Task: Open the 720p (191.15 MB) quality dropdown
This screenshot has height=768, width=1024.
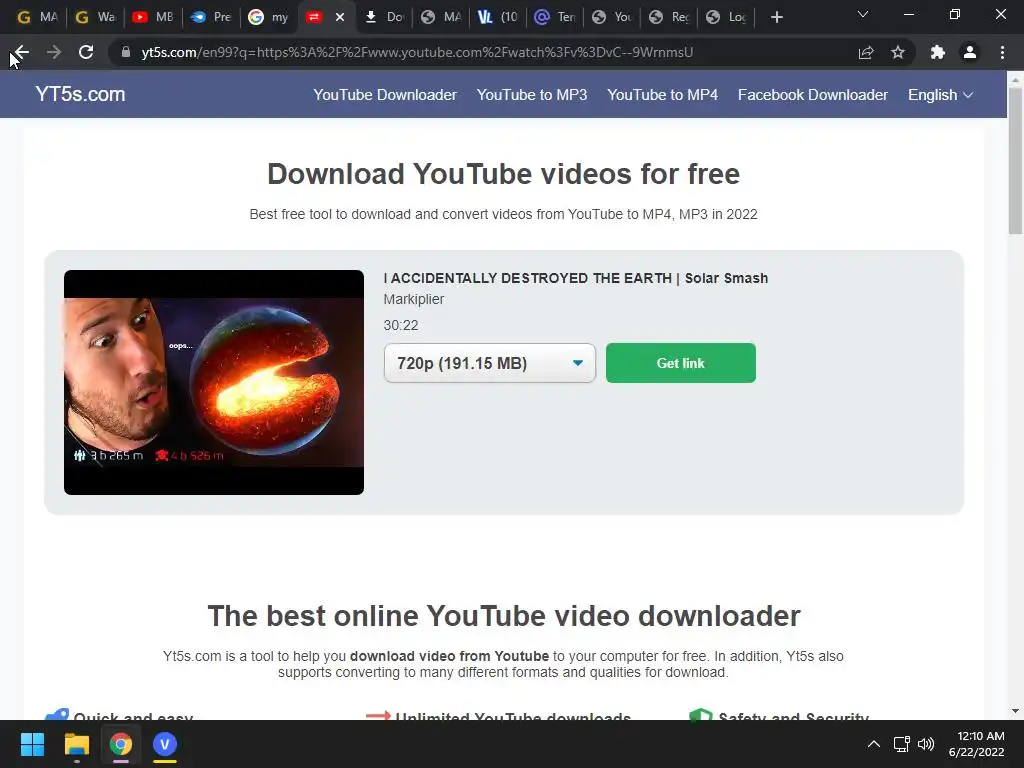Action: point(490,363)
